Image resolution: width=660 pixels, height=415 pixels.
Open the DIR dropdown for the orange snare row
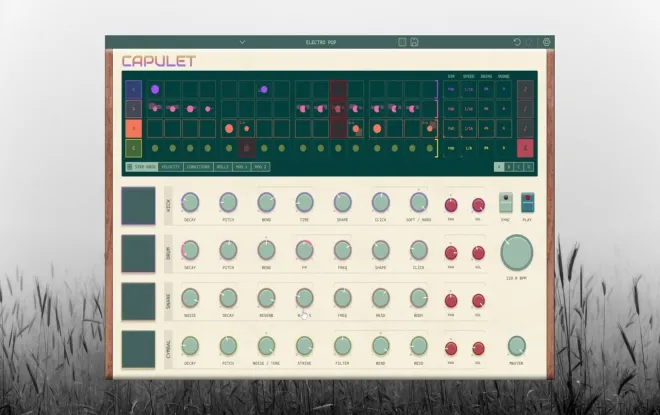point(451,128)
